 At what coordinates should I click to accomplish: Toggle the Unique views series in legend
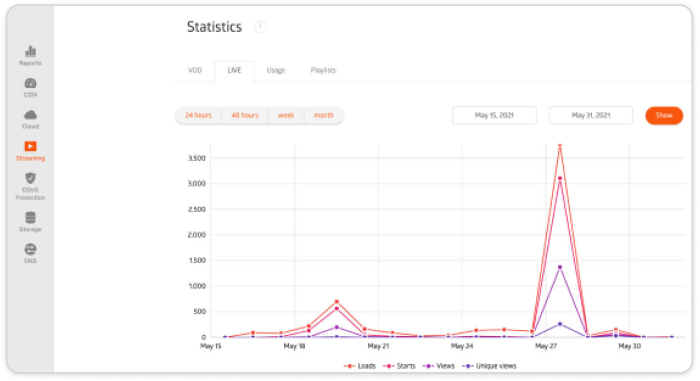[x=489, y=366]
